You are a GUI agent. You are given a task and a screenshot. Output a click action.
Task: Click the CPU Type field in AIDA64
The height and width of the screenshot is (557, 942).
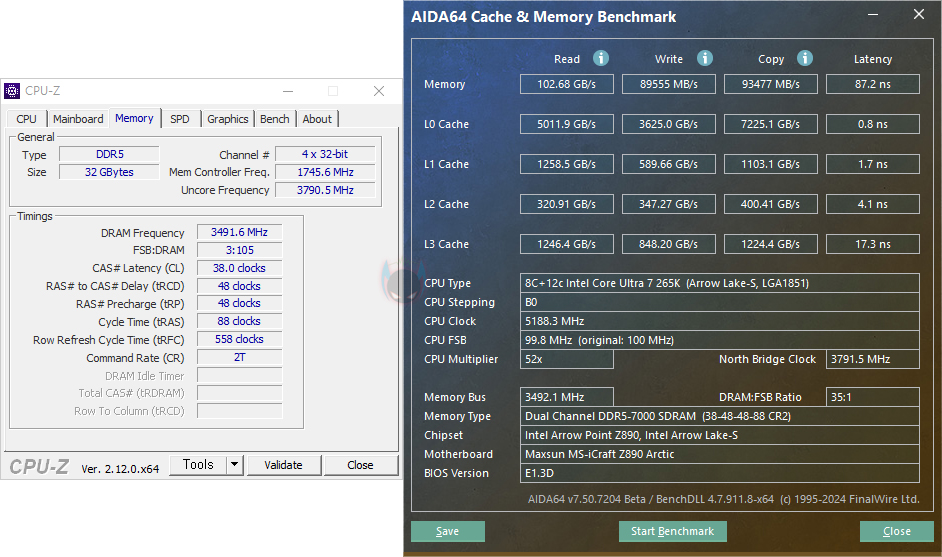point(720,283)
